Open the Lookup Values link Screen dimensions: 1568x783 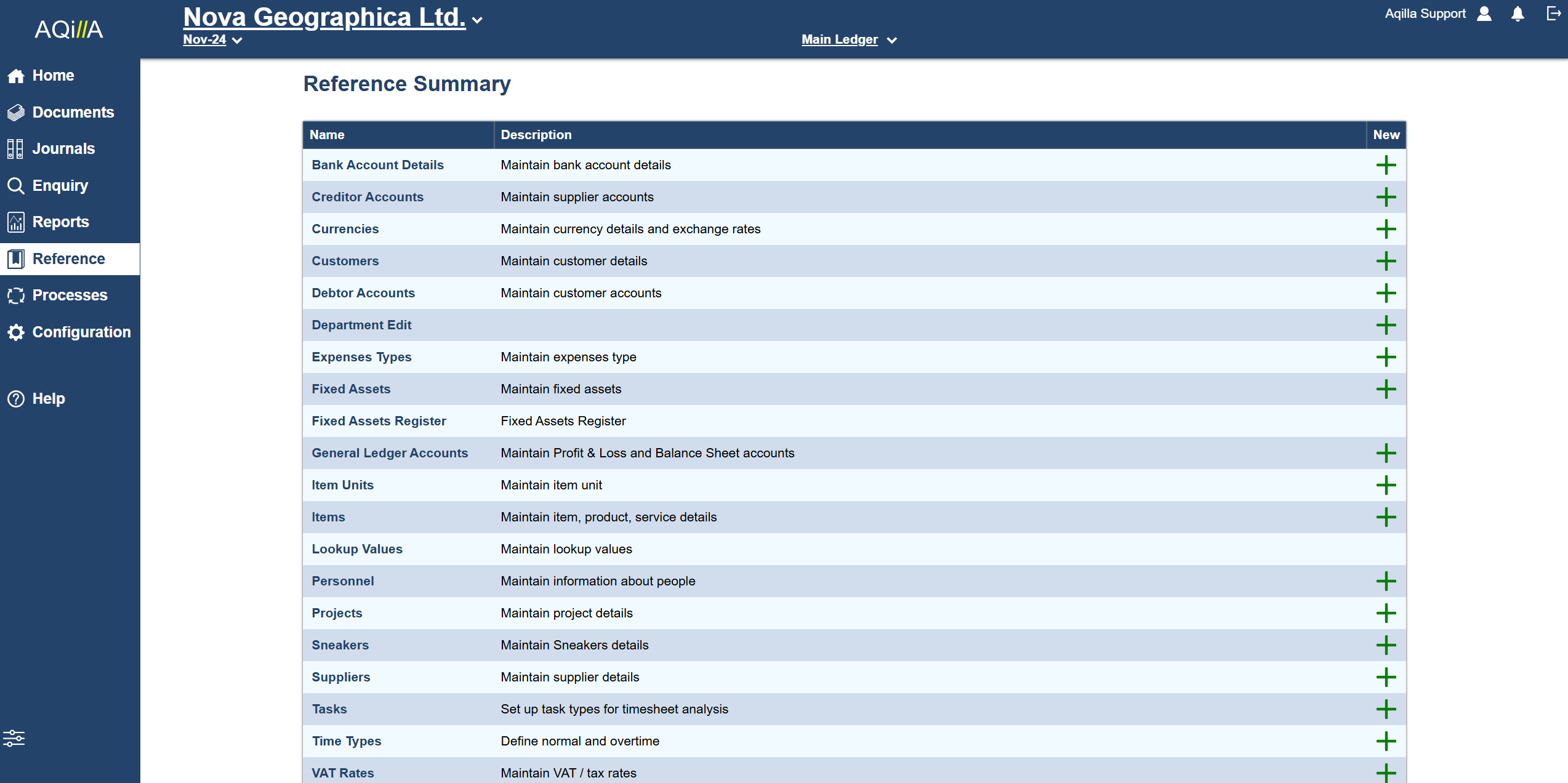click(357, 549)
